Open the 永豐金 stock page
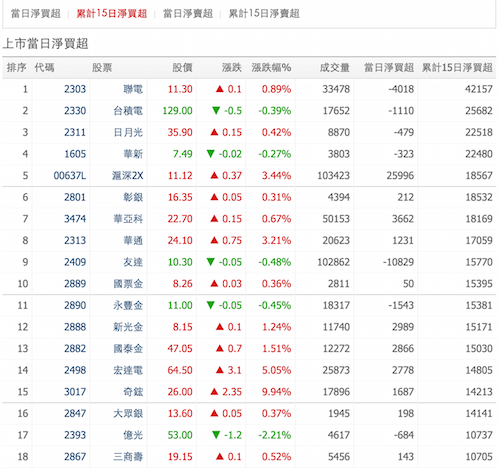Screen dimensions: 500x468 coord(128,305)
